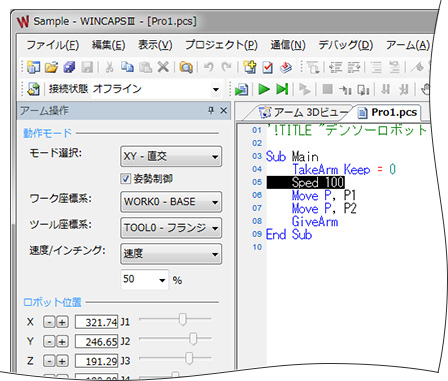Click the New project icon
Screen dimensions: 448x381
click(33, 68)
